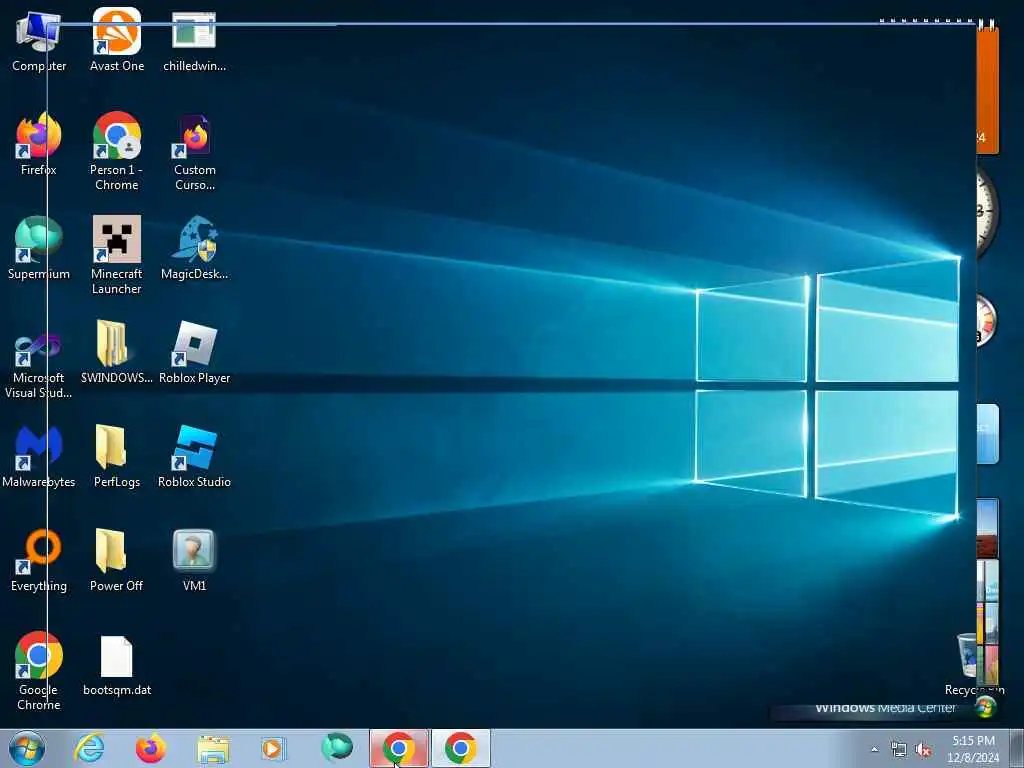The width and height of the screenshot is (1024, 768).
Task: Open Windows Explorer from the taskbar
Action: click(213, 748)
